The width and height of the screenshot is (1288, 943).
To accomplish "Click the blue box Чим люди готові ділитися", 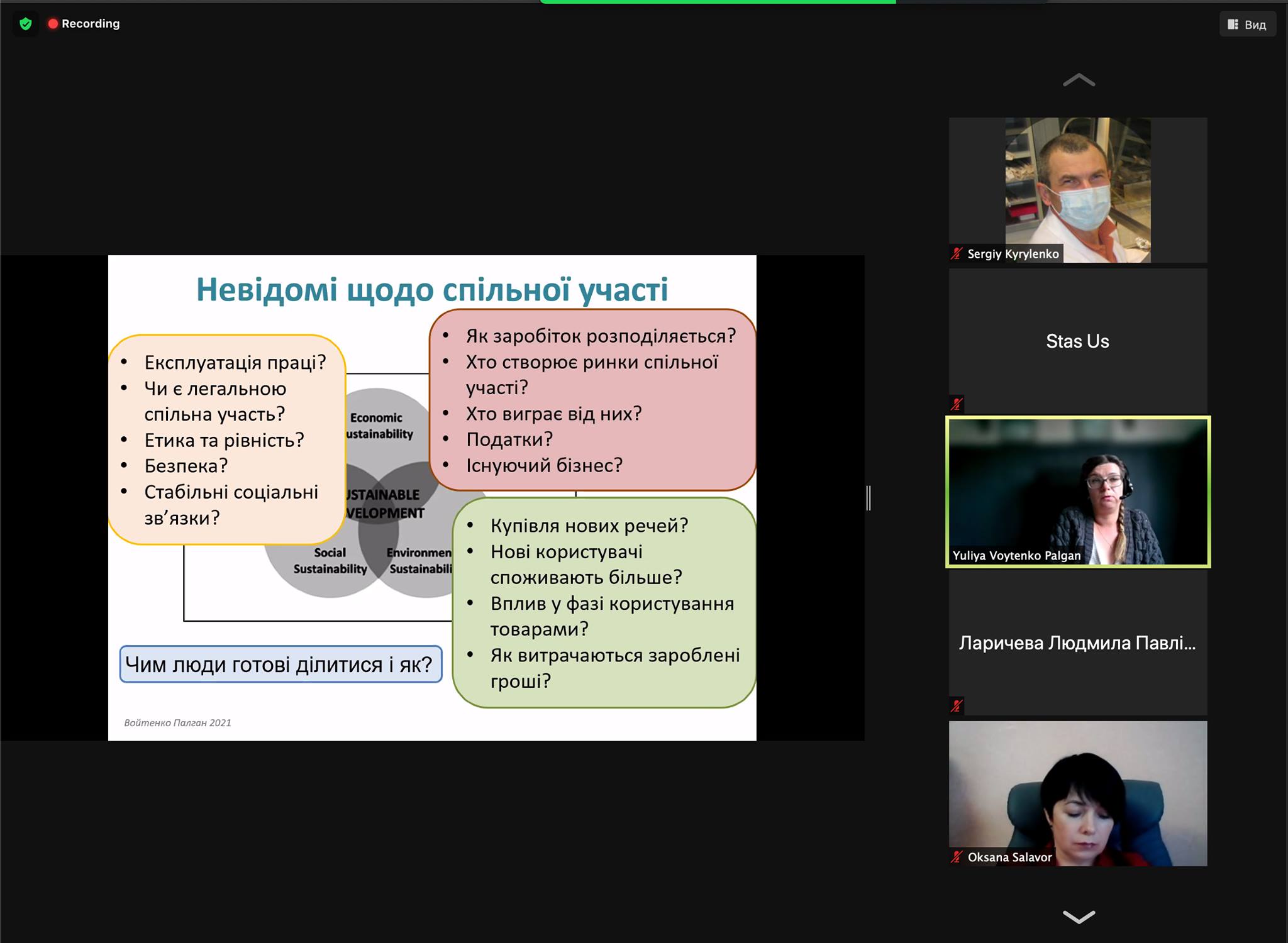I will (x=280, y=665).
